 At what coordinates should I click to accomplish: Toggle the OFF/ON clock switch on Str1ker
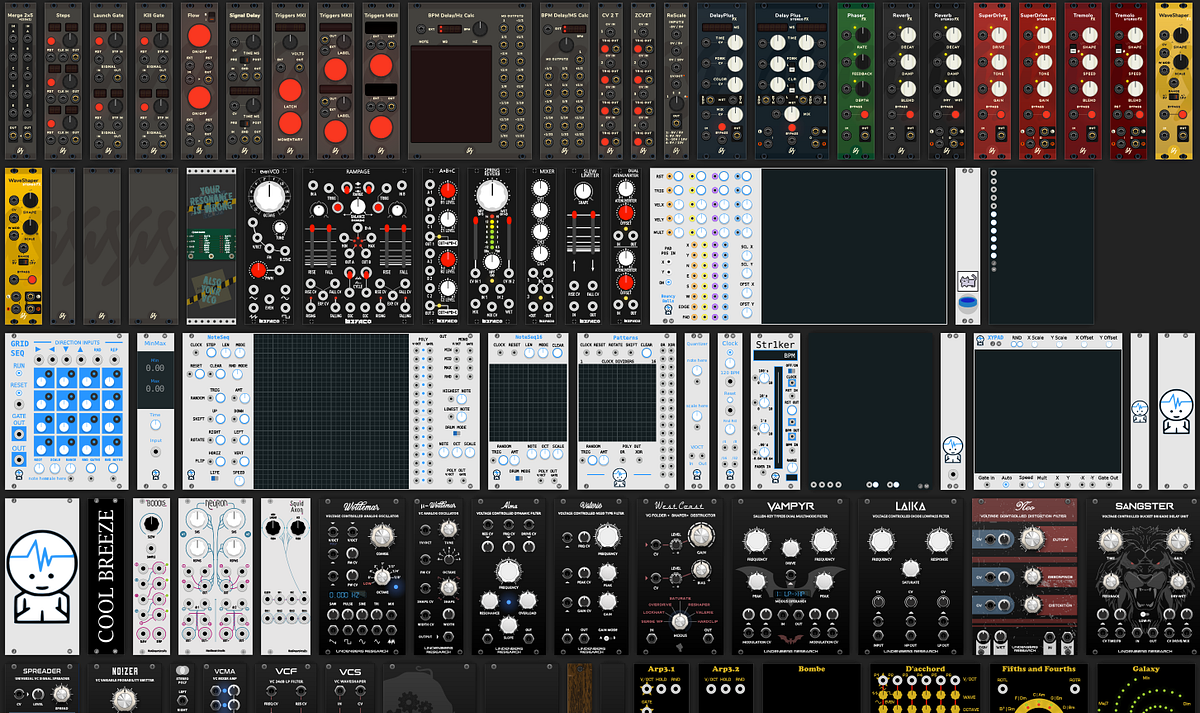(791, 370)
